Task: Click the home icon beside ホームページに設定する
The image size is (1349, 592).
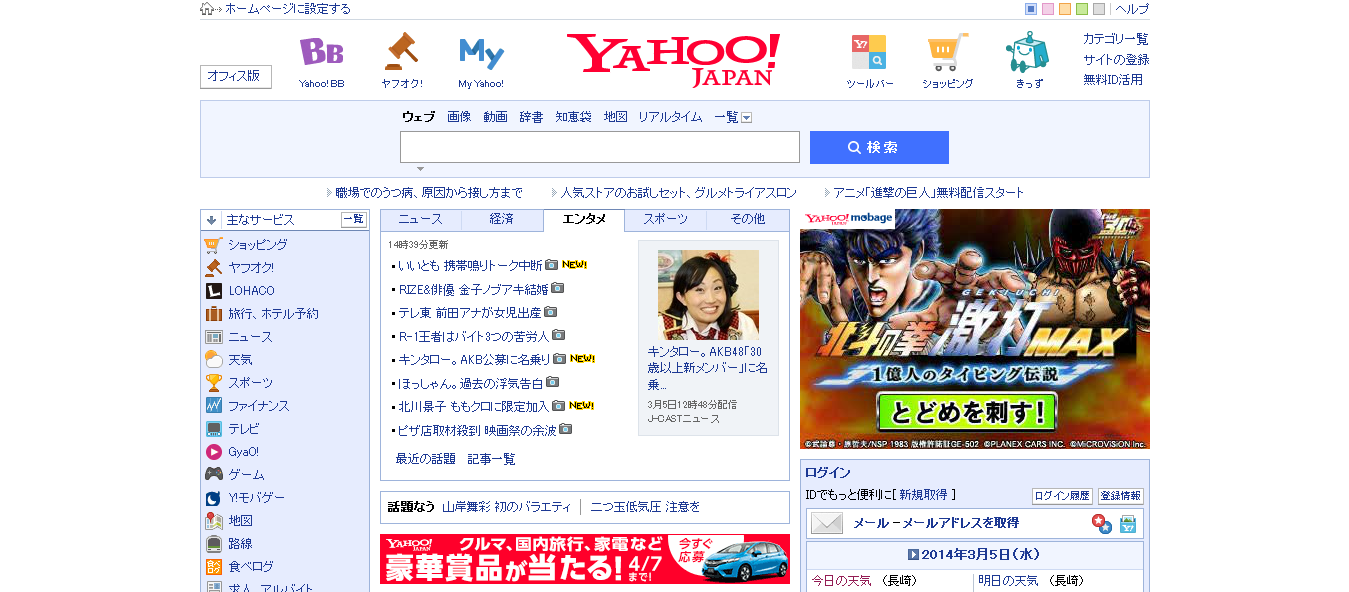Action: [x=207, y=9]
